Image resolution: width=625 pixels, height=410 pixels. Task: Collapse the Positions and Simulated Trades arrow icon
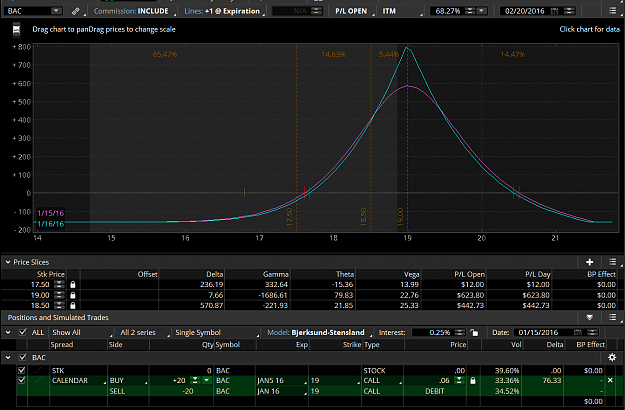point(590,318)
